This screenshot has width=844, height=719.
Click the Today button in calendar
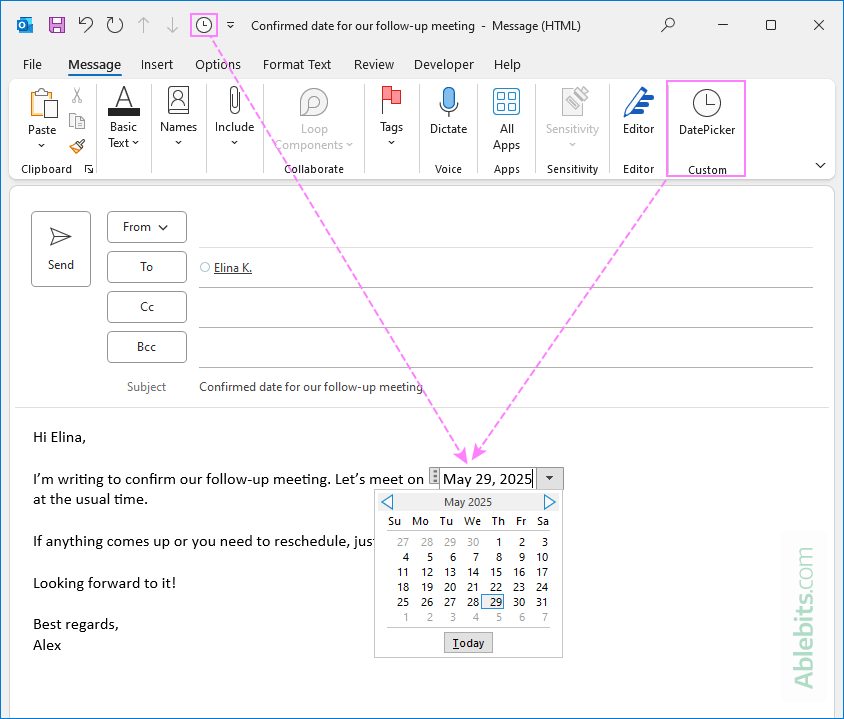pos(468,643)
